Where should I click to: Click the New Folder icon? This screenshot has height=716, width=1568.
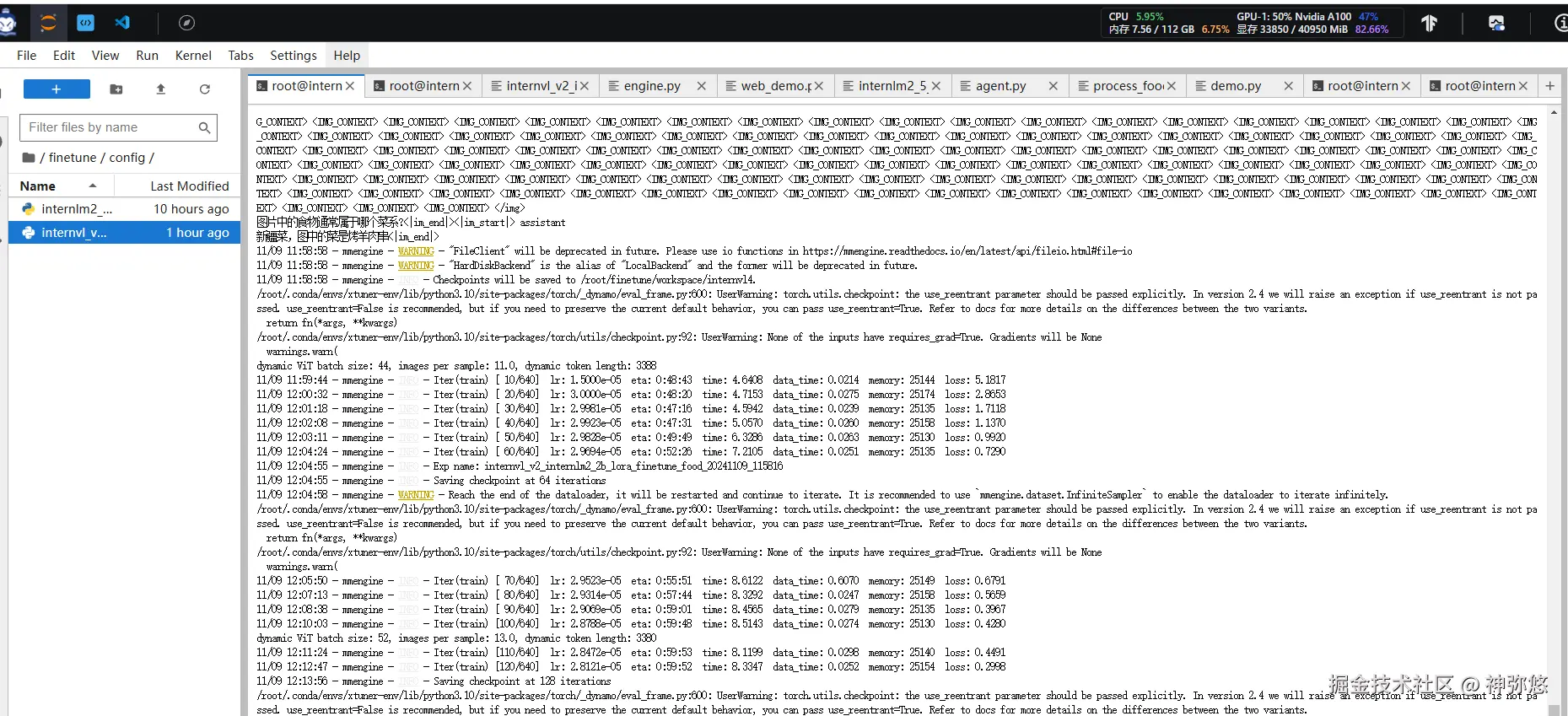(116, 89)
